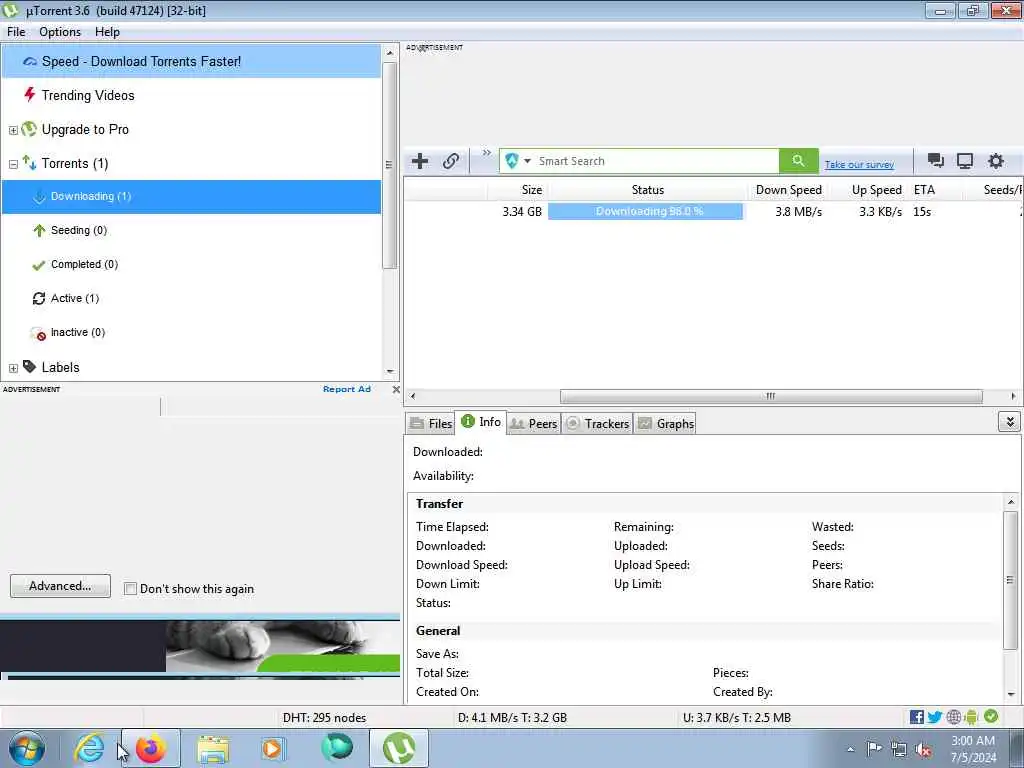Click the remote monitor toolbar icon
This screenshot has height=768, width=1024.
click(965, 161)
